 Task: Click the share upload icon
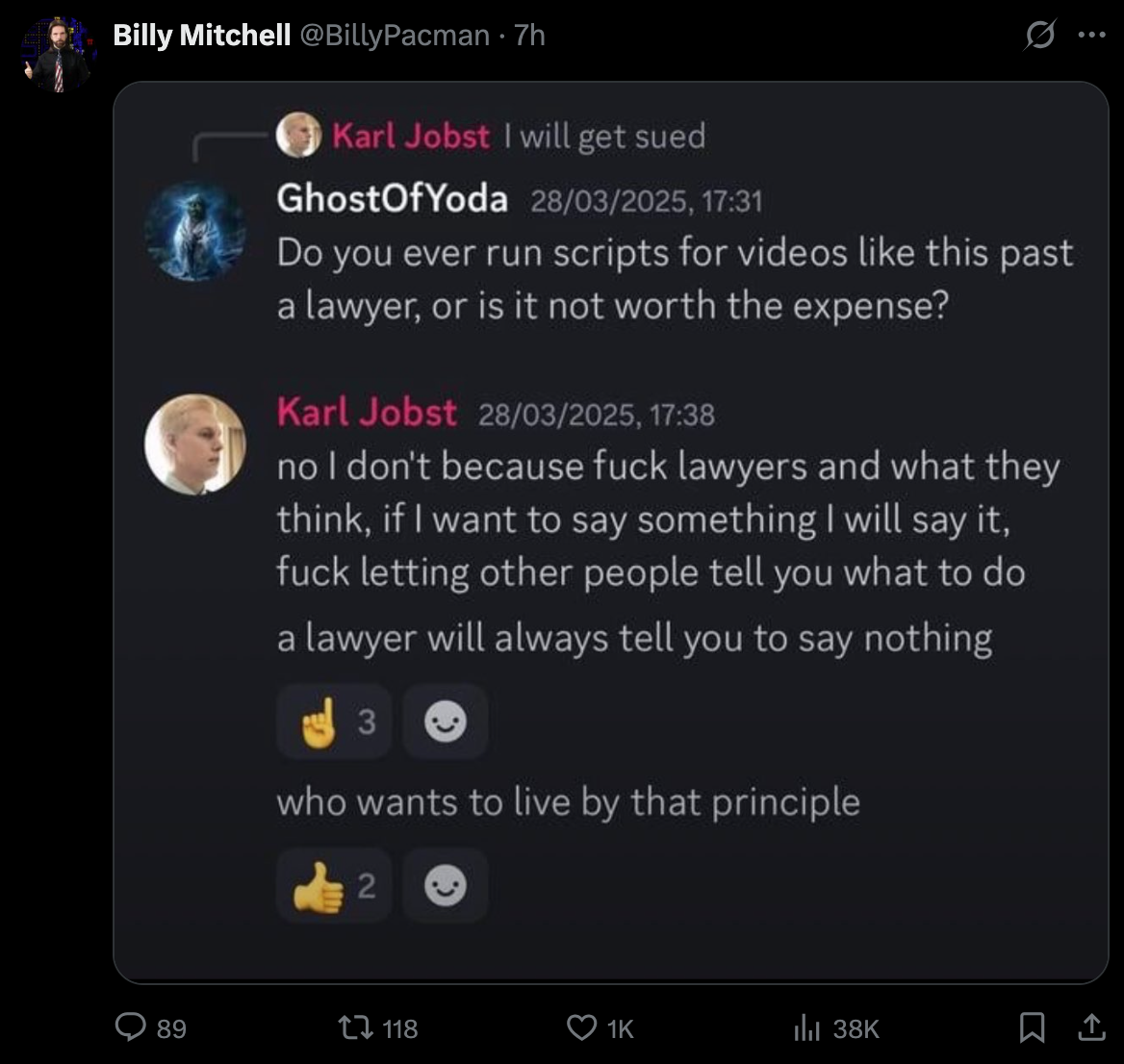click(1090, 1028)
